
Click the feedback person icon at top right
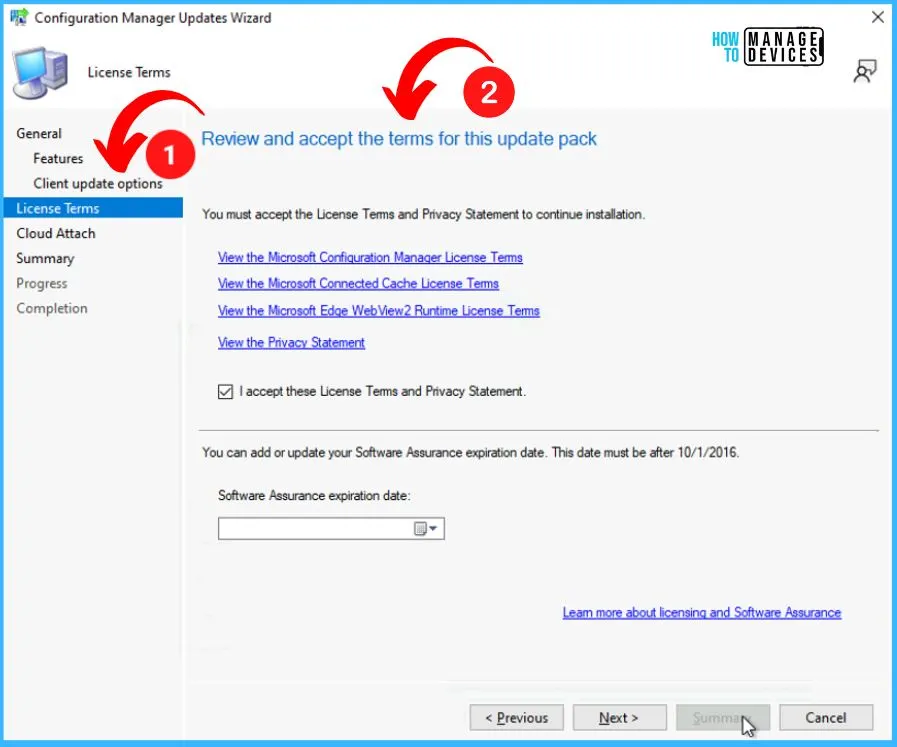[x=864, y=71]
